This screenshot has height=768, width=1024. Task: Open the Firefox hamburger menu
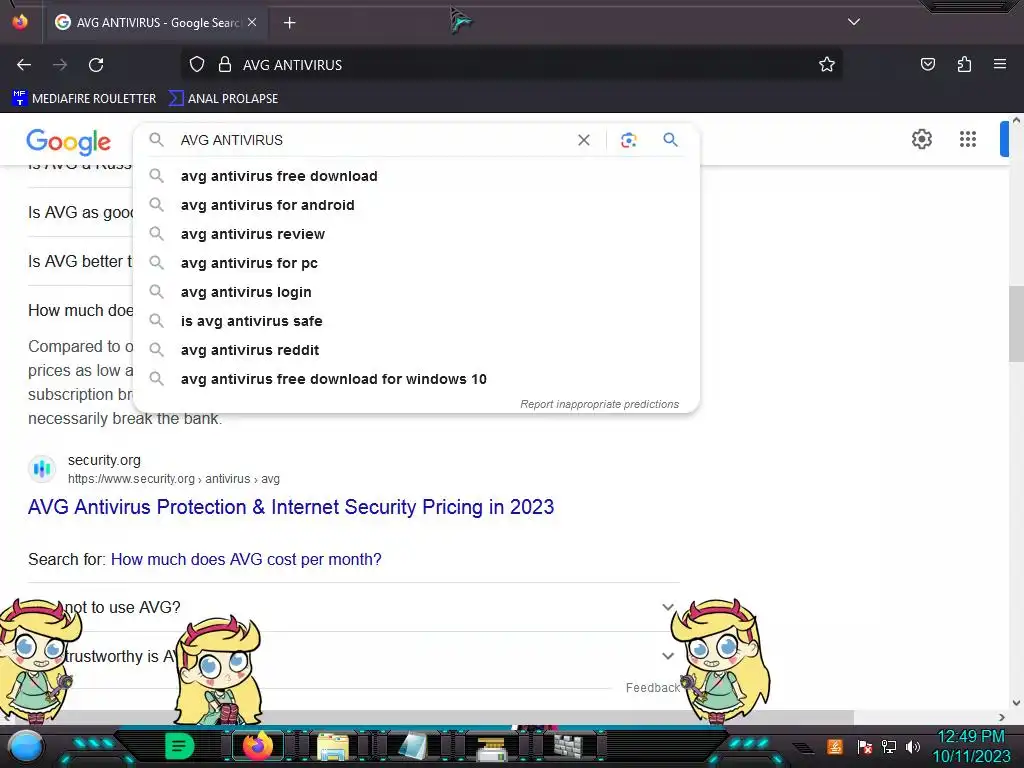tap(1000, 64)
